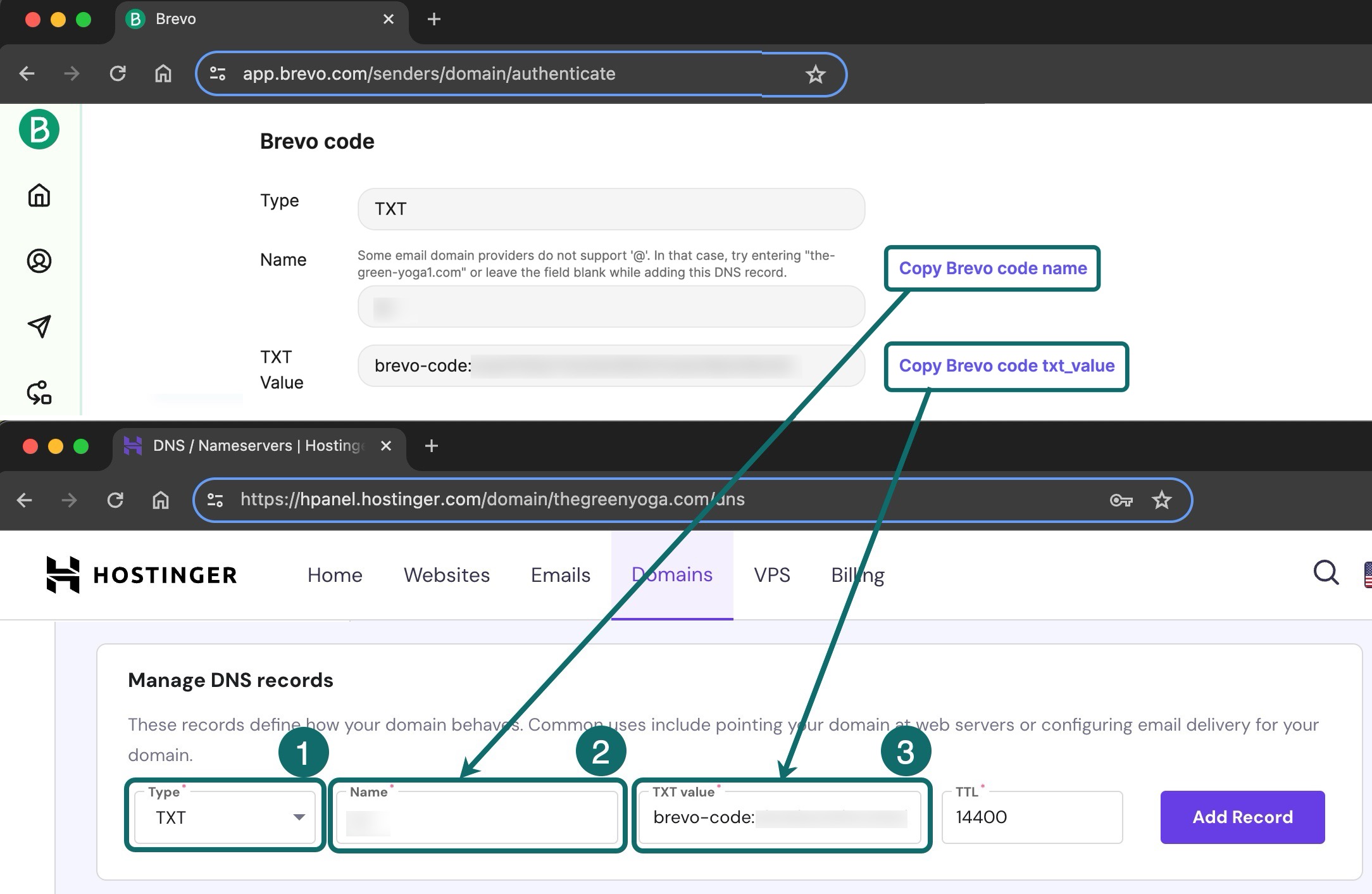View site info for app.brevo.com

tap(218, 73)
